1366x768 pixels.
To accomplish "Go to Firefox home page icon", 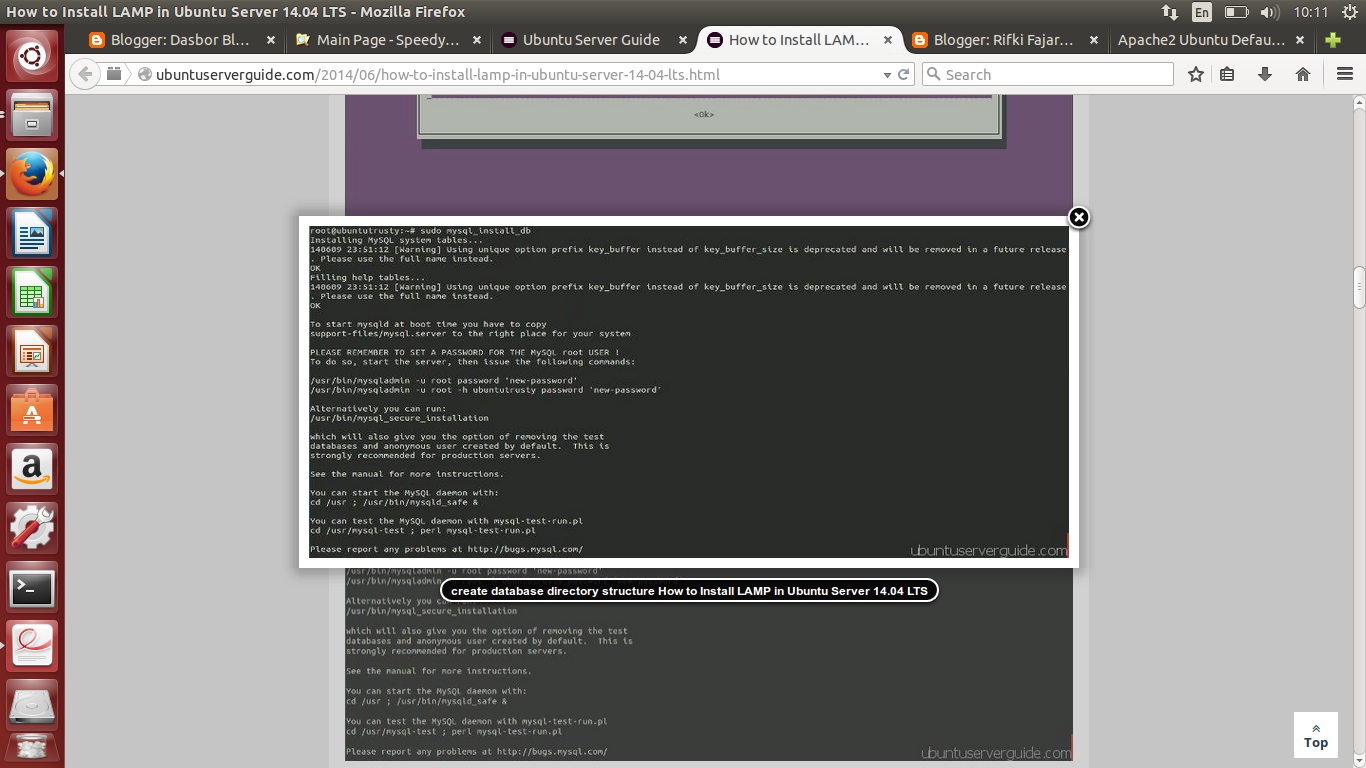I will 1303,74.
